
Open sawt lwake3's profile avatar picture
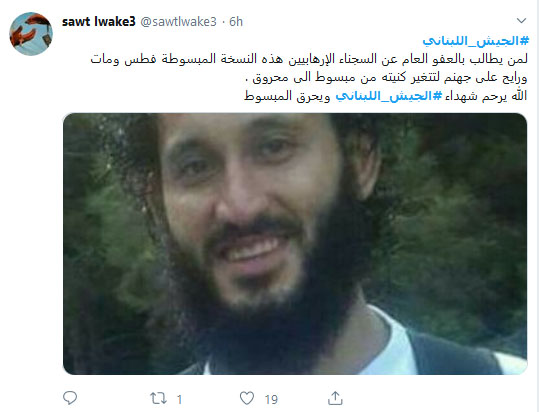tap(31, 34)
